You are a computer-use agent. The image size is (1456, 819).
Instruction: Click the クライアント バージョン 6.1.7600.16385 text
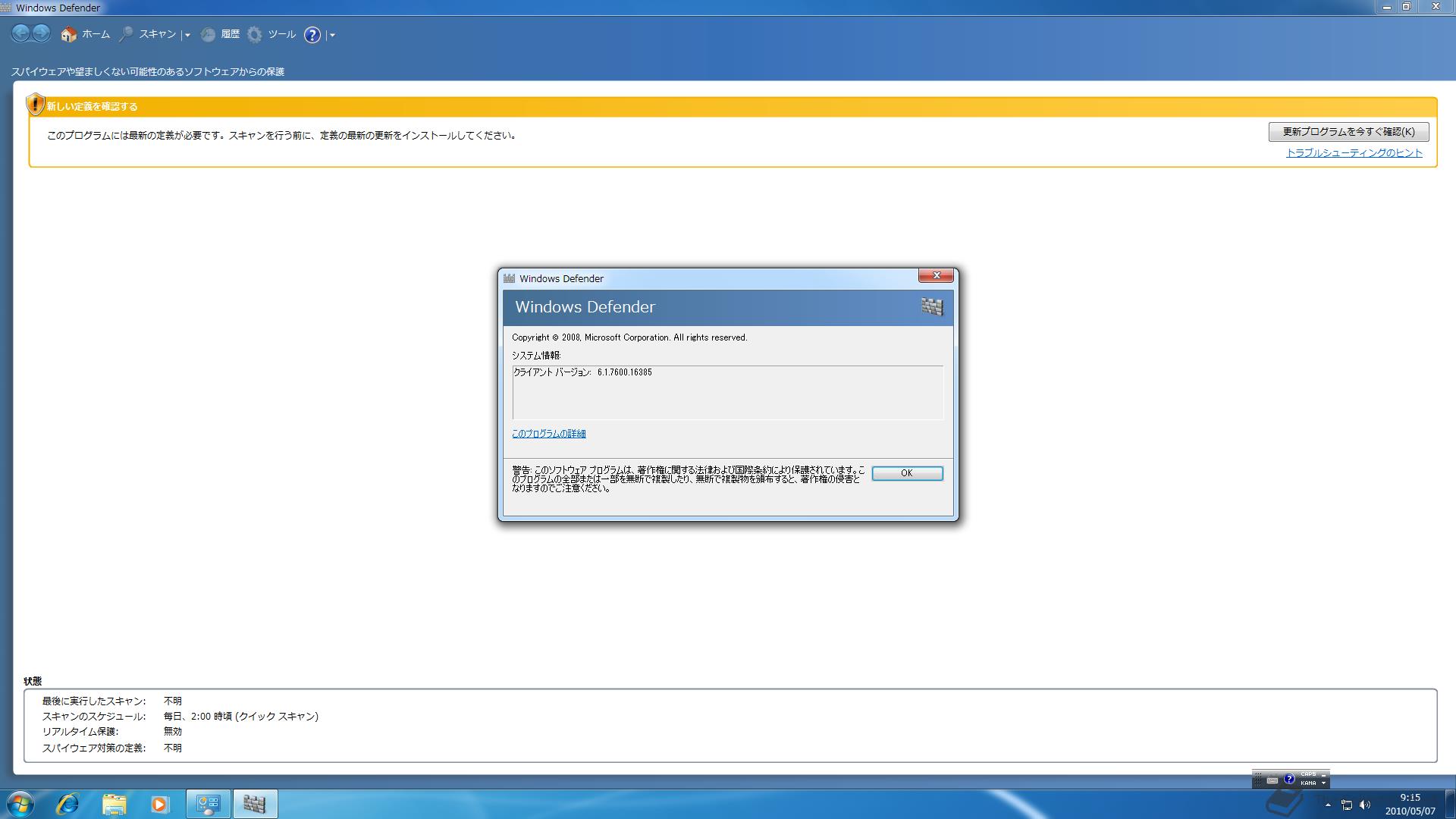point(582,372)
